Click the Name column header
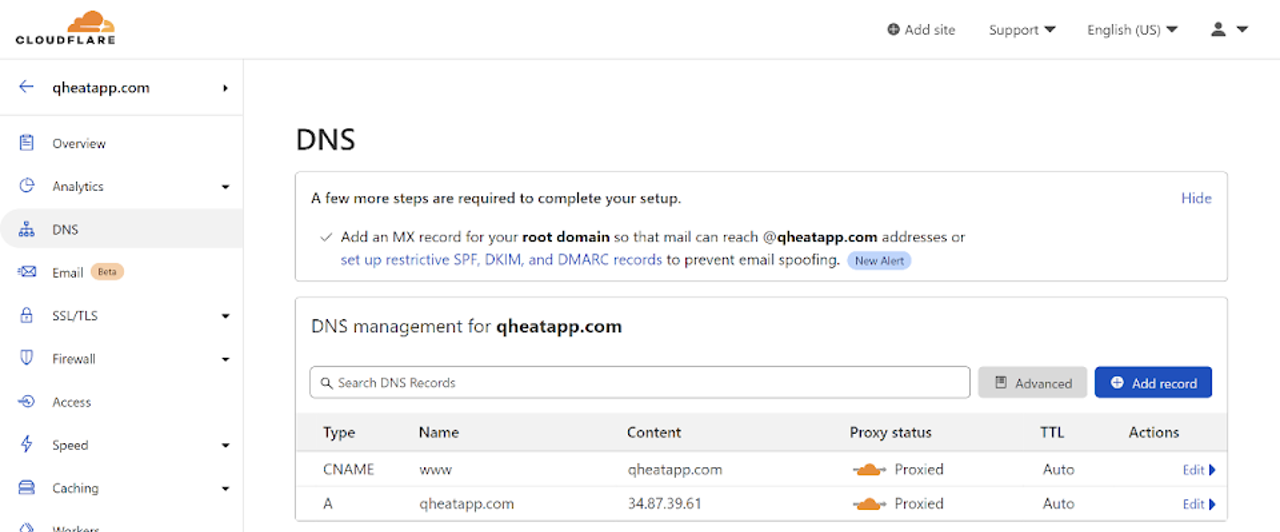The height and width of the screenshot is (532, 1280). click(x=439, y=432)
